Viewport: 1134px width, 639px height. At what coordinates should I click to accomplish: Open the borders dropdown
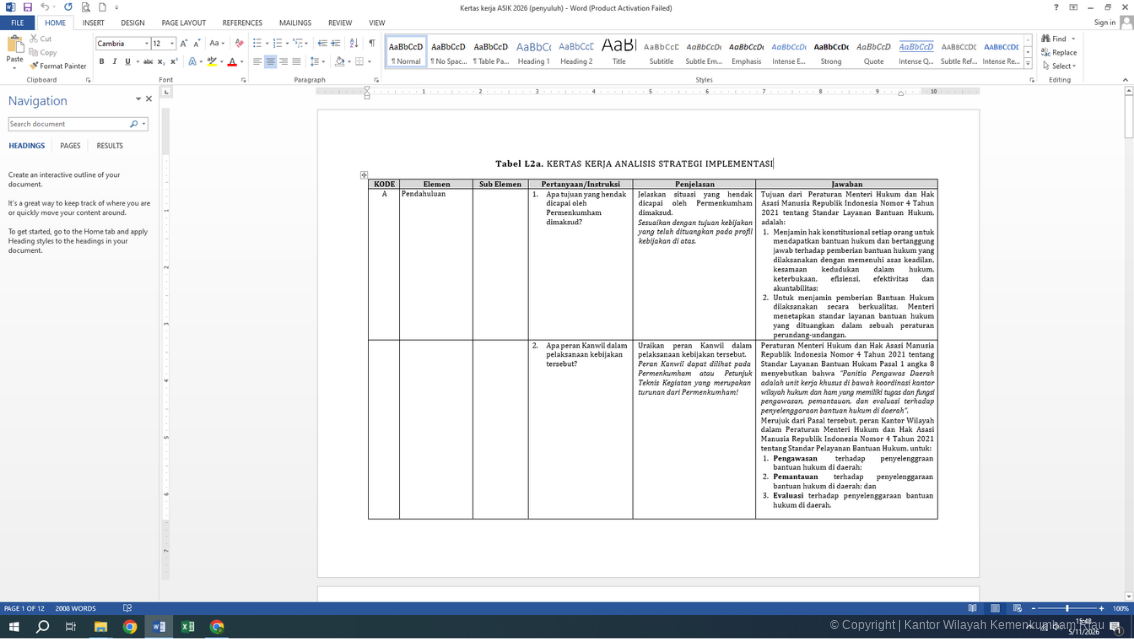369,62
